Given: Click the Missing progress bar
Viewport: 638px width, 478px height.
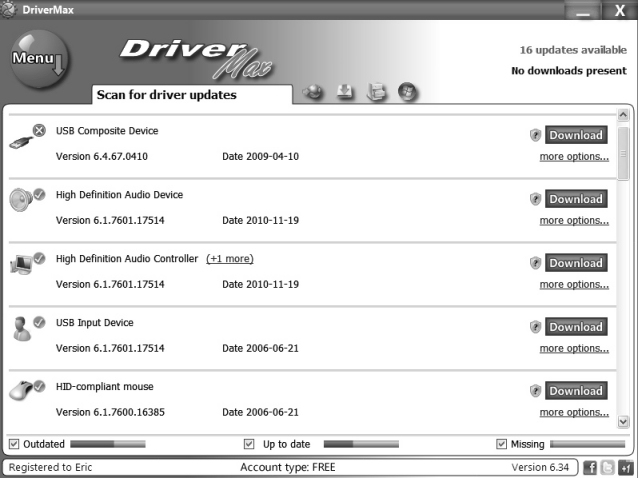Looking at the screenshot, I should (588, 444).
